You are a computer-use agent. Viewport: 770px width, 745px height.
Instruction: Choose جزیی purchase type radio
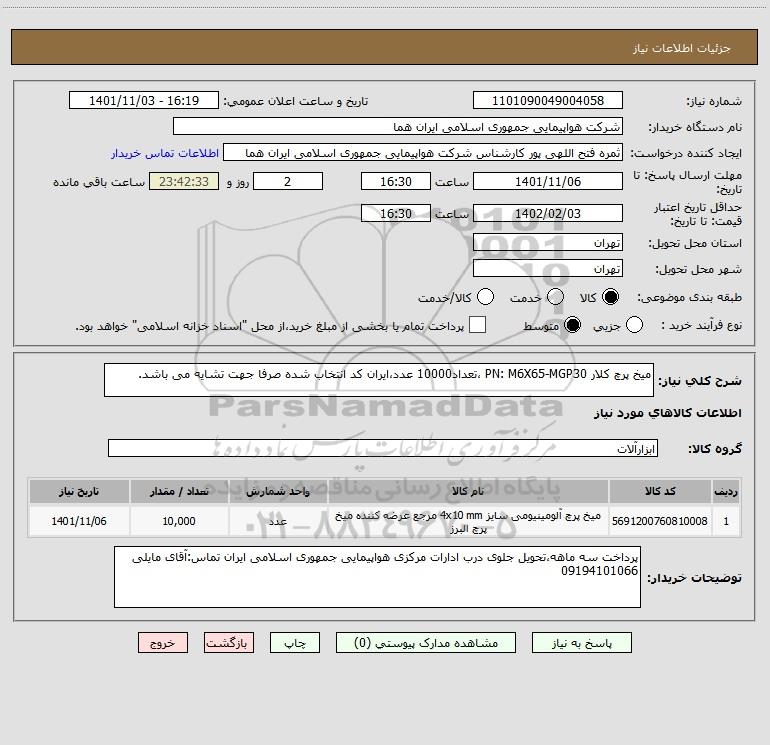634,325
